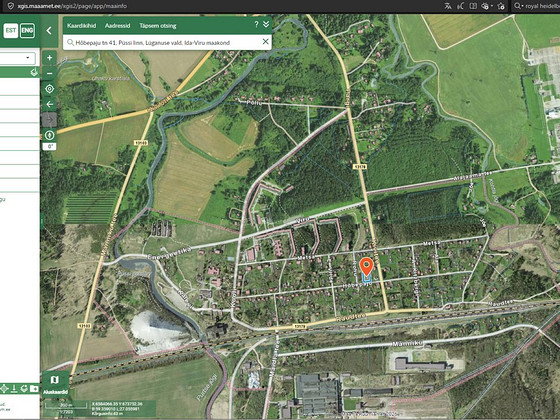Open the Aluskaardid basemap button
560x420 pixels.
[55, 384]
